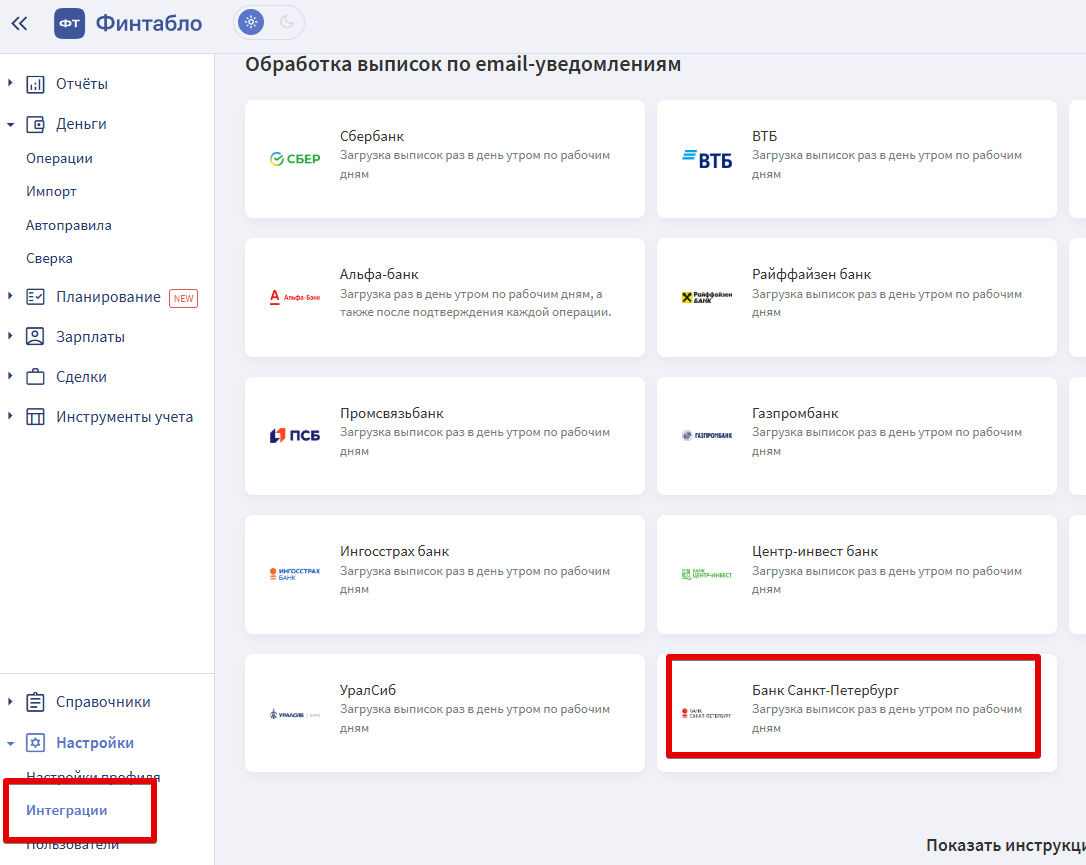
Task: Click the Планирование checklist icon
Action: point(35,297)
